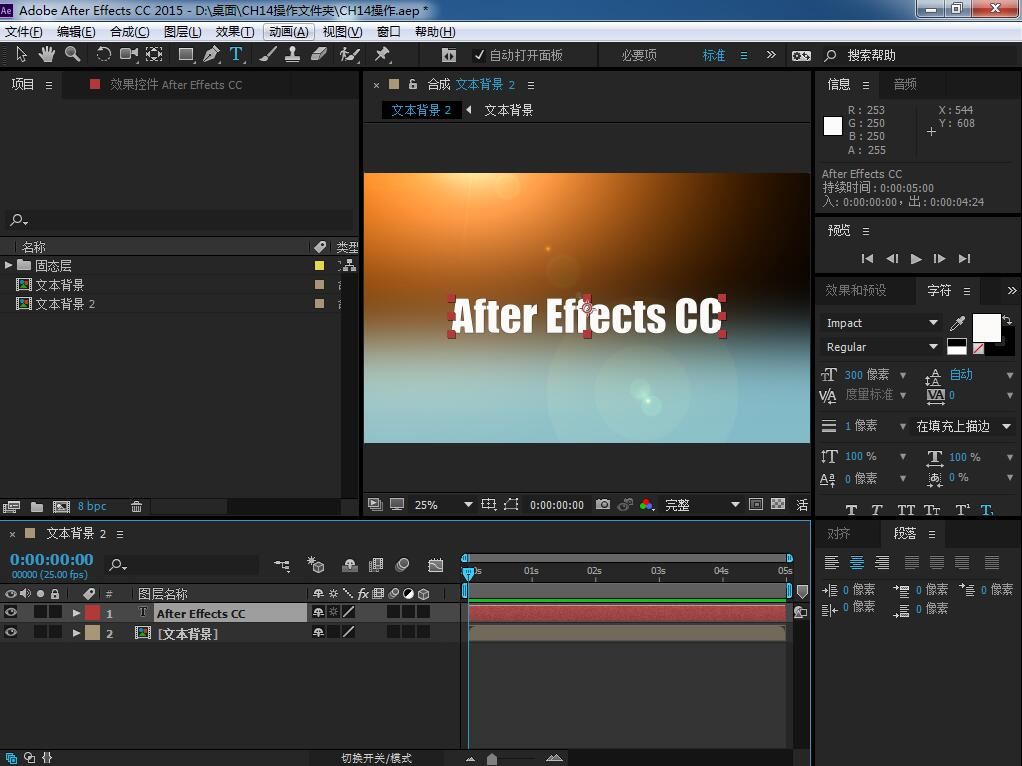Select the Brush tool
Image resolution: width=1022 pixels, height=766 pixels.
tap(267, 55)
